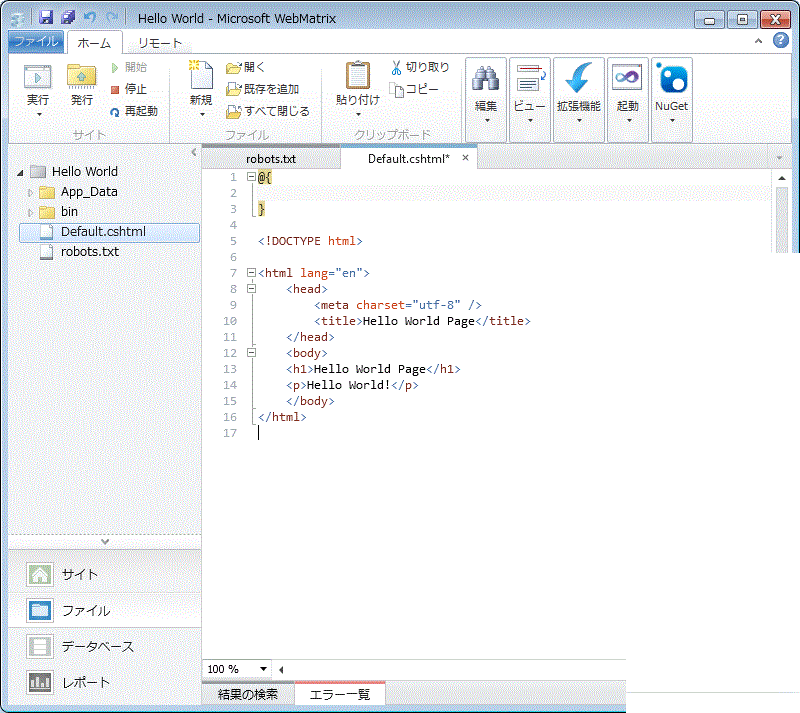
Task: Open the ファイル (File) menu tab
Action: 36,41
